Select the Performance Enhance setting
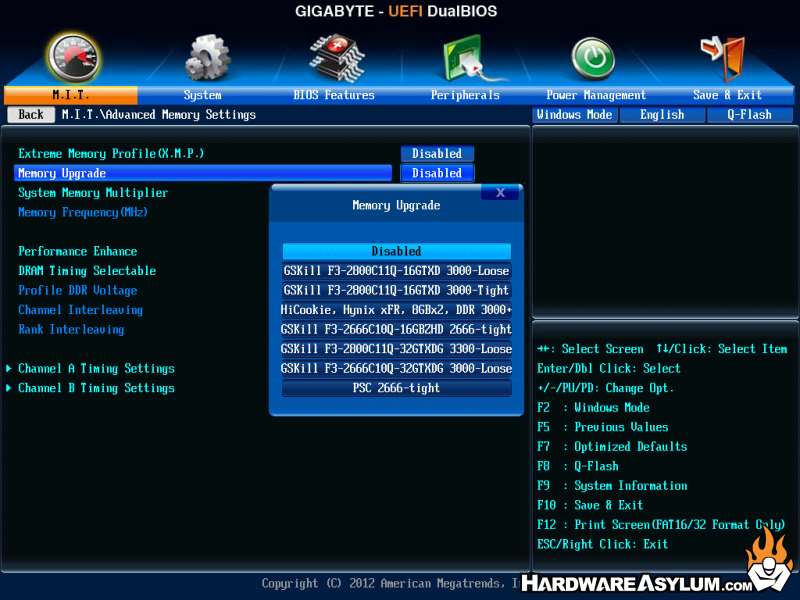The width and height of the screenshot is (800, 600). 78,251
